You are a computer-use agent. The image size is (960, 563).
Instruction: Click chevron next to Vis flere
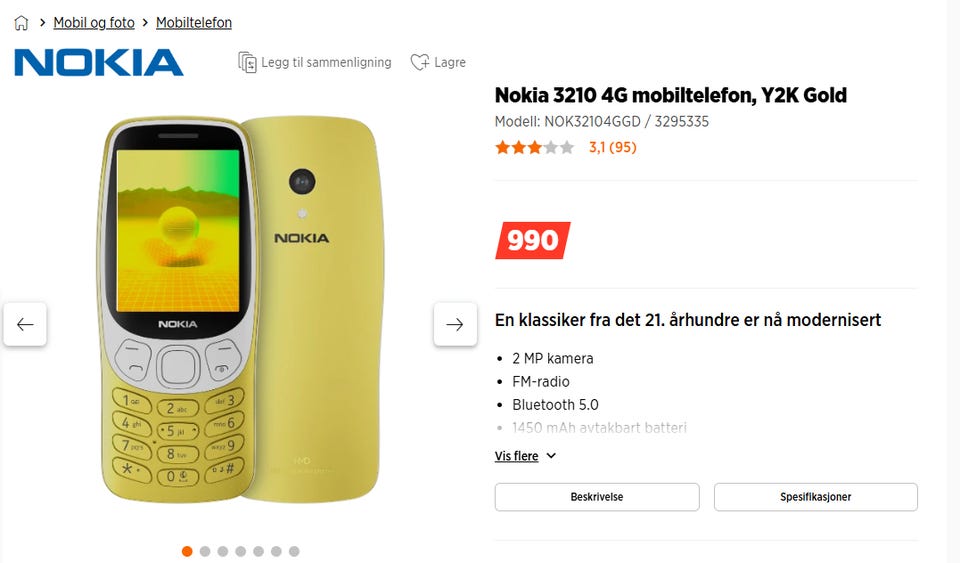click(x=551, y=456)
